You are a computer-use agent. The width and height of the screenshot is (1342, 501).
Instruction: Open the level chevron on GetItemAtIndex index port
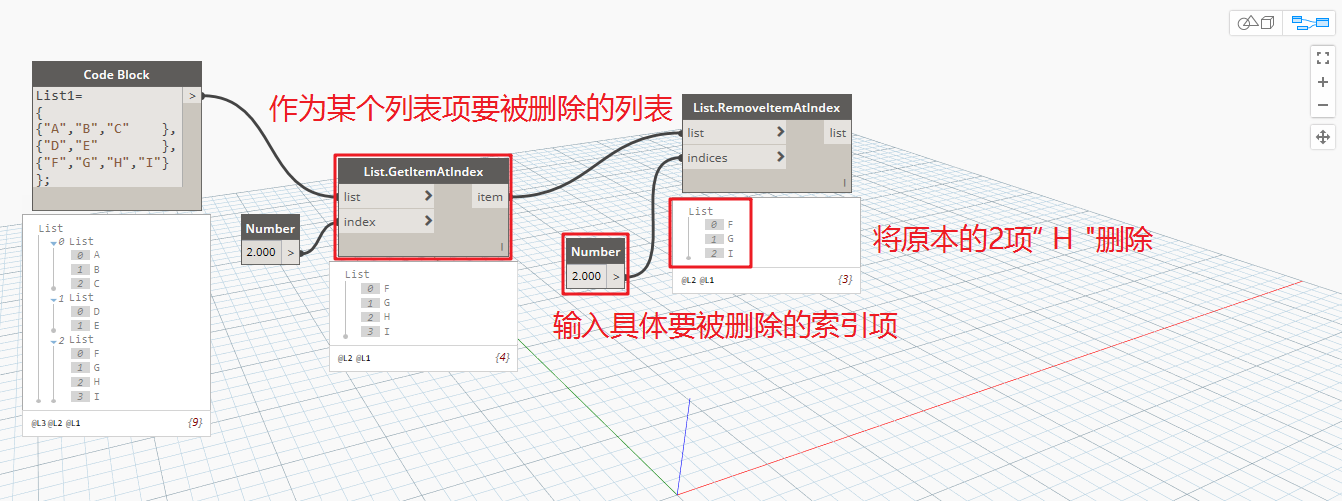(x=428, y=221)
